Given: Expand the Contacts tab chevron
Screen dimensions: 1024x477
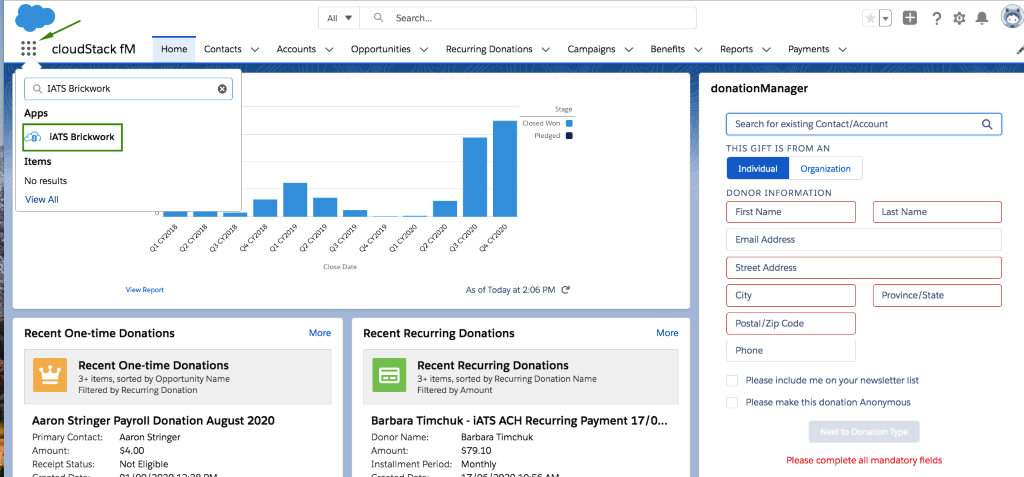Looking at the screenshot, I should (255, 49).
